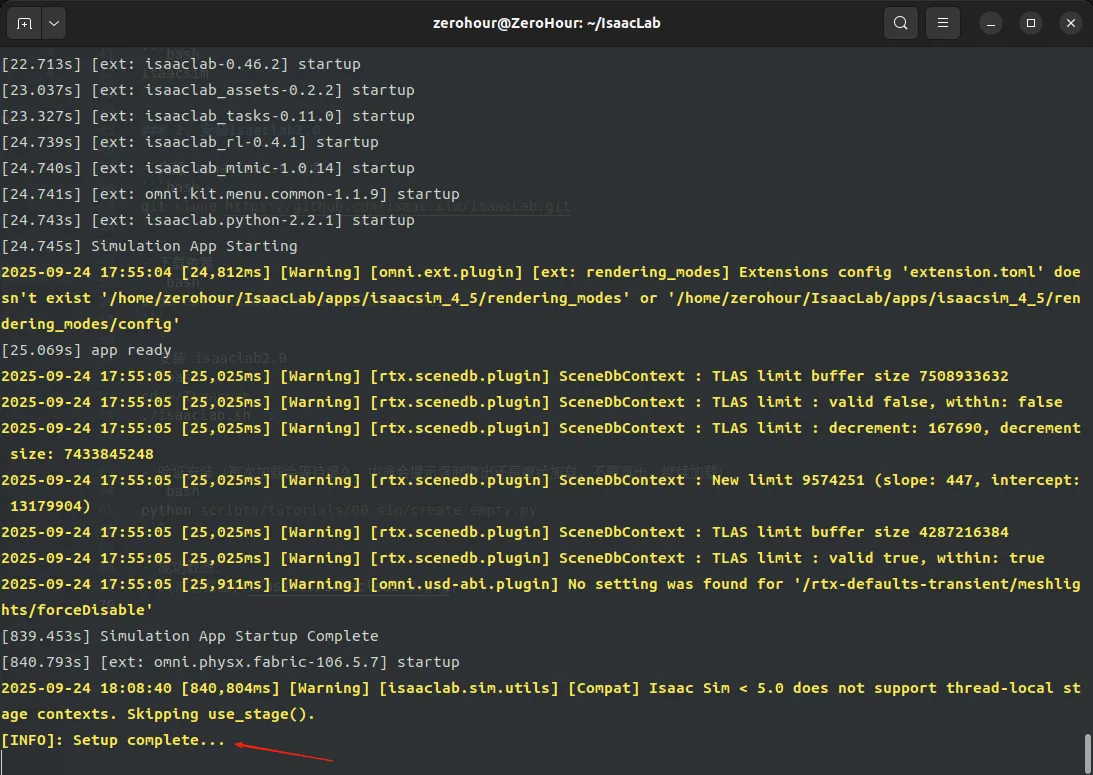Open a new terminal tab
Image resolution: width=1093 pixels, height=775 pixels.
point(24,23)
